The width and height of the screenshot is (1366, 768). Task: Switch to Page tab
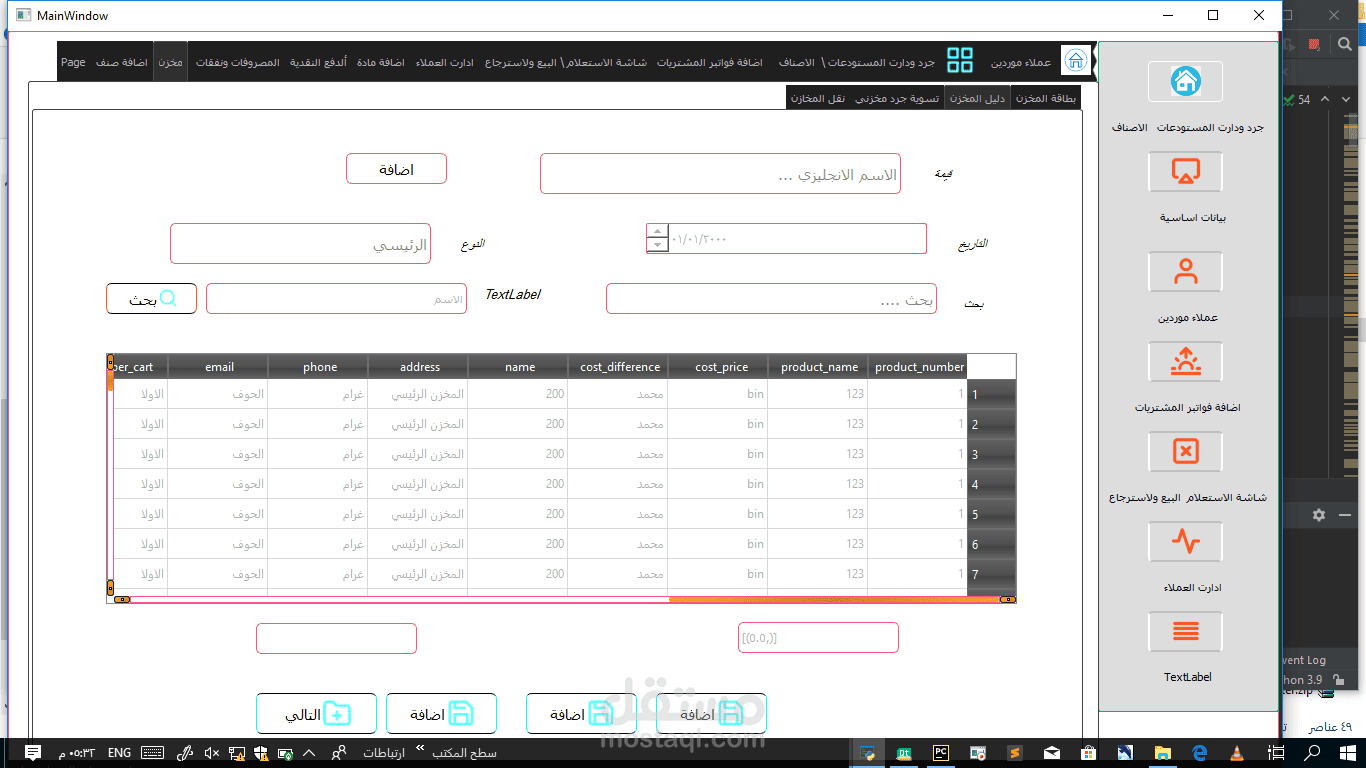pos(73,62)
